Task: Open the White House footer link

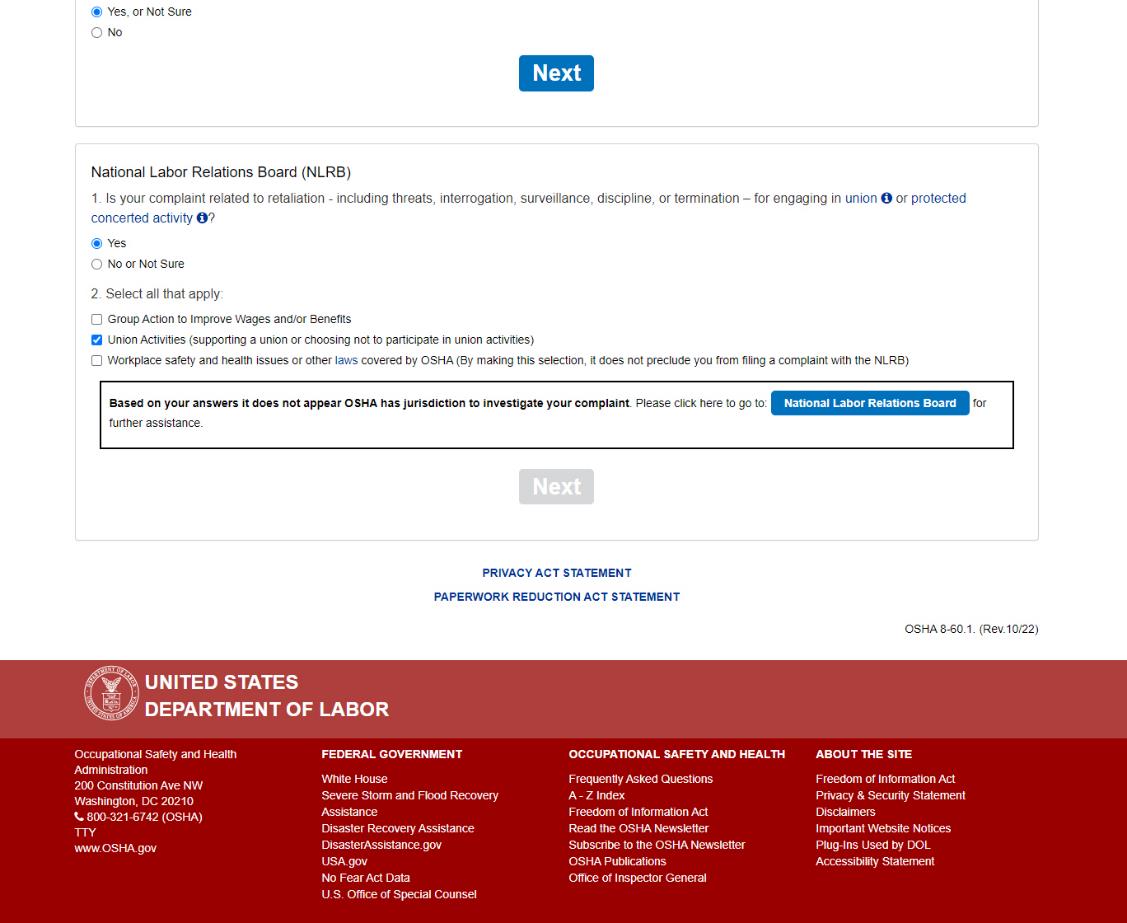Action: (x=354, y=779)
